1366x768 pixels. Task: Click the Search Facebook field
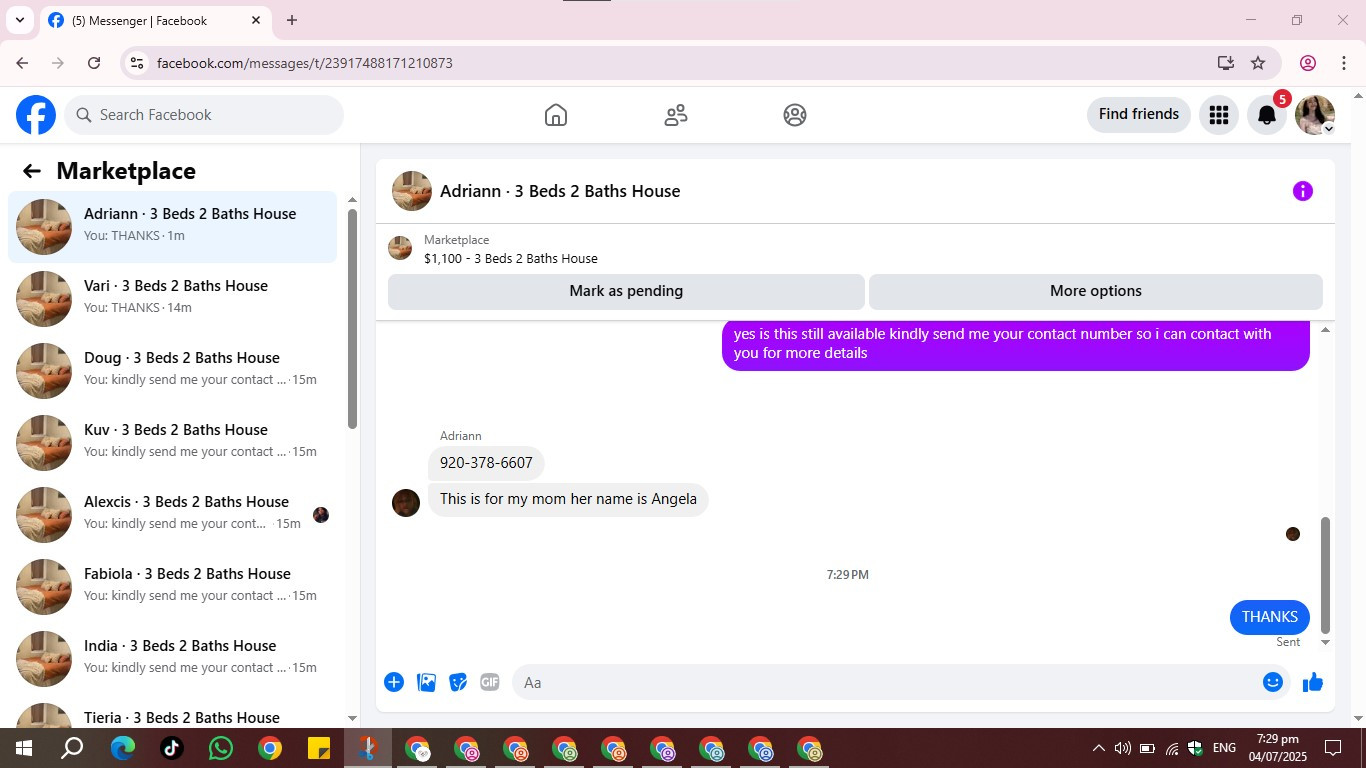point(204,115)
